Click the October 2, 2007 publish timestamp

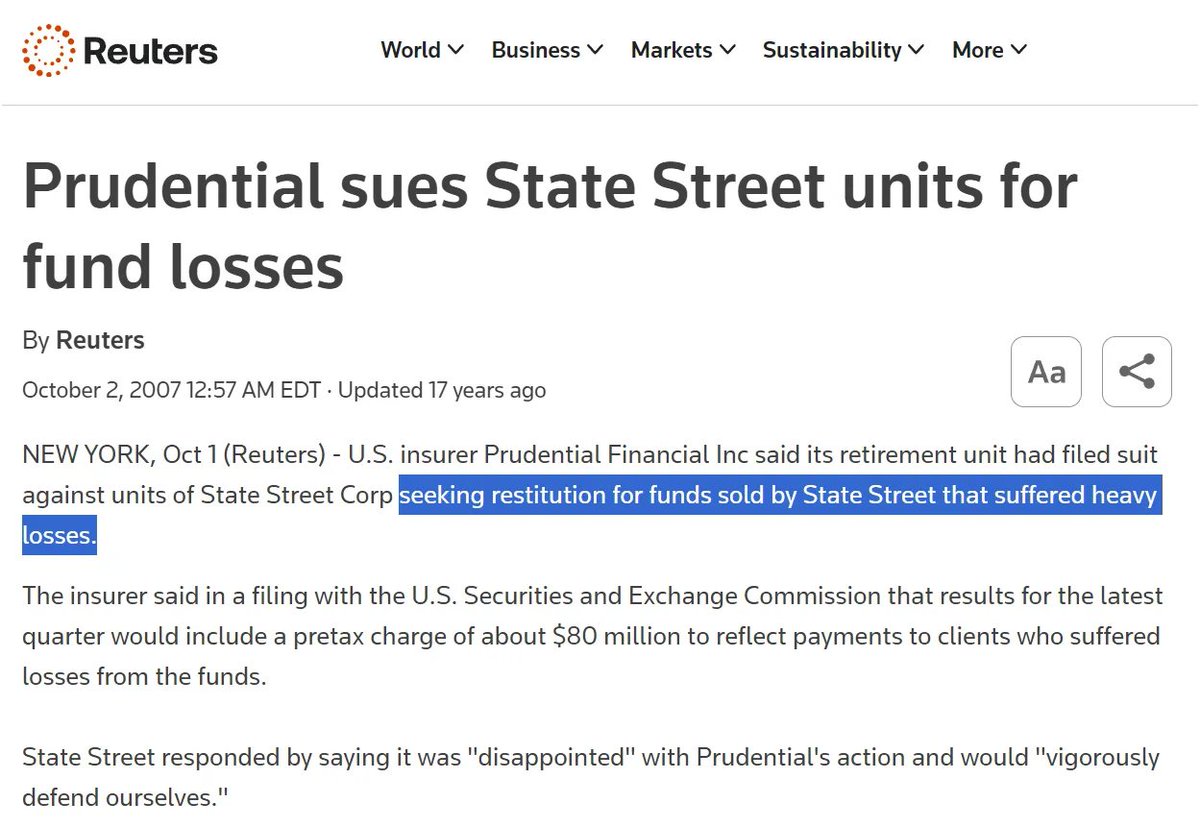168,390
